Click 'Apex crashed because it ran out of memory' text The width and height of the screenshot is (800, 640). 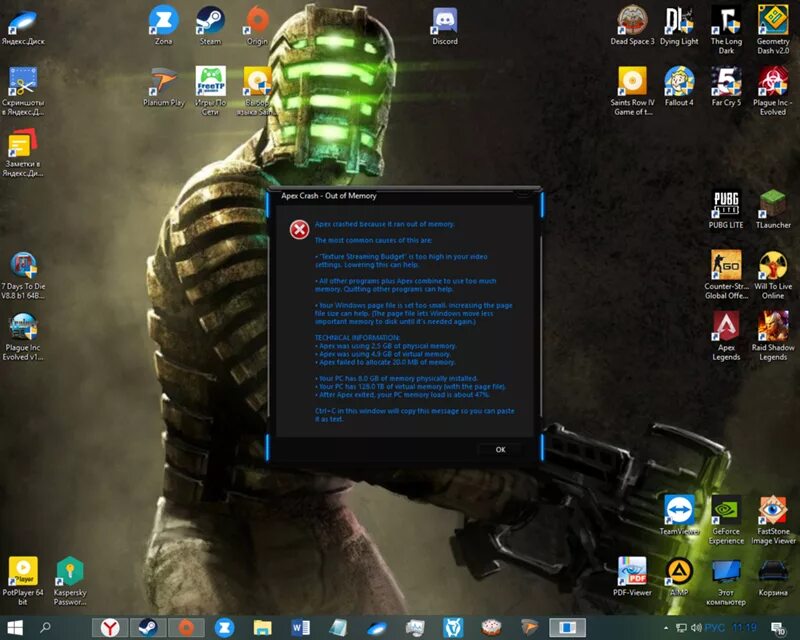[384, 224]
